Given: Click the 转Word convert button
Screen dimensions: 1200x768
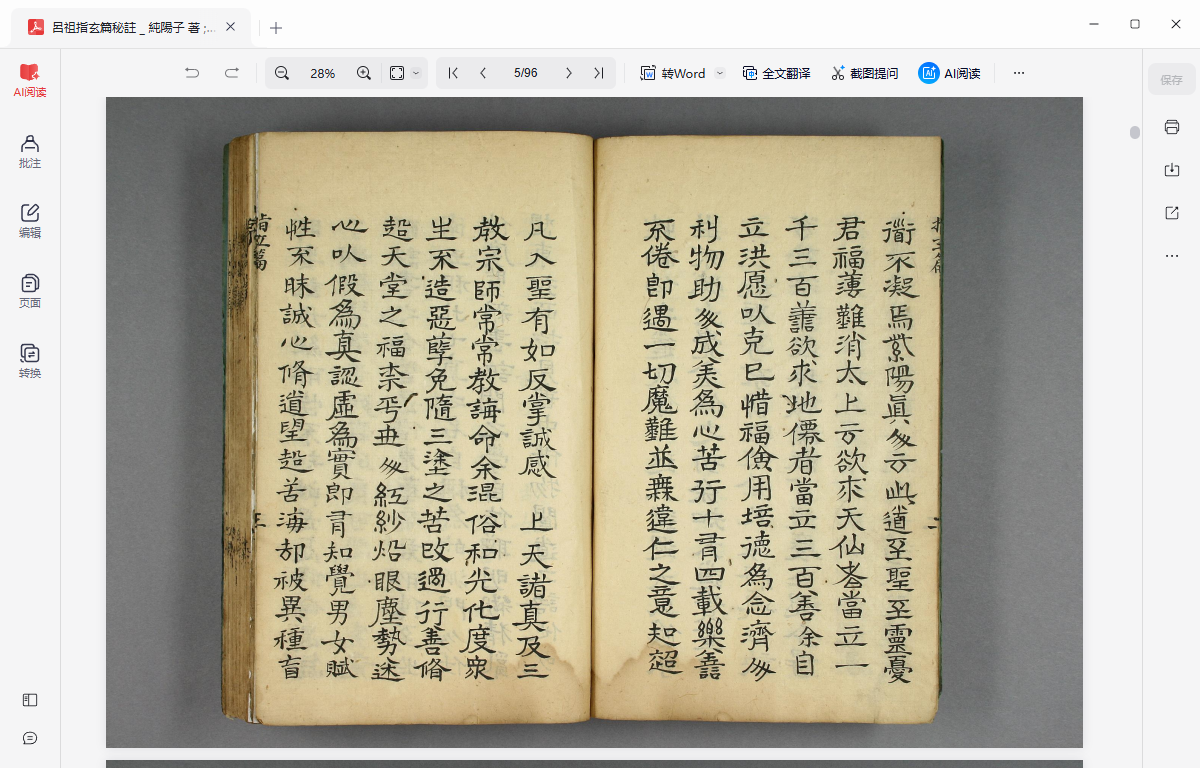Looking at the screenshot, I should (x=673, y=73).
